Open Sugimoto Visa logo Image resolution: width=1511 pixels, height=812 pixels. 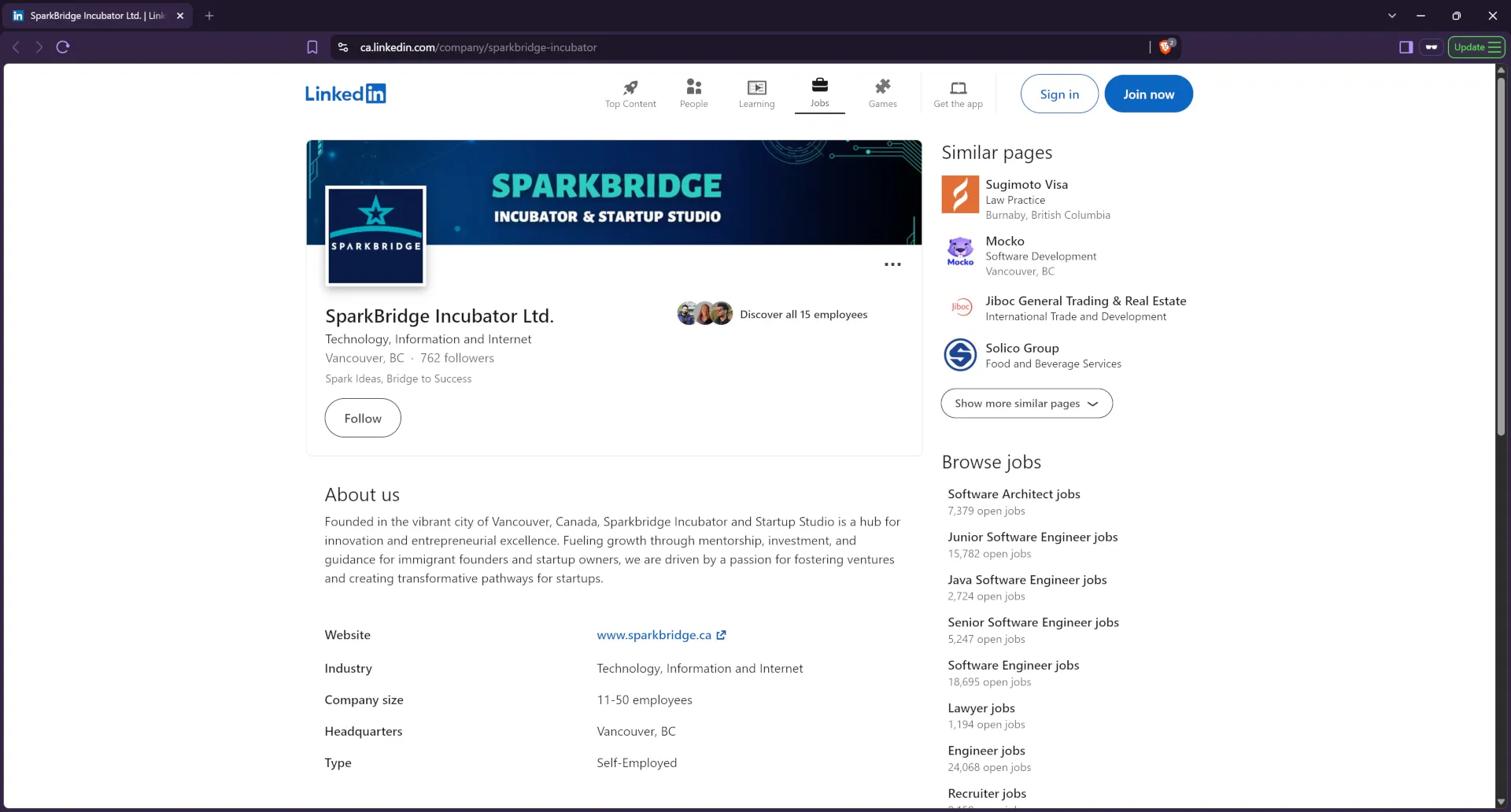(x=960, y=194)
